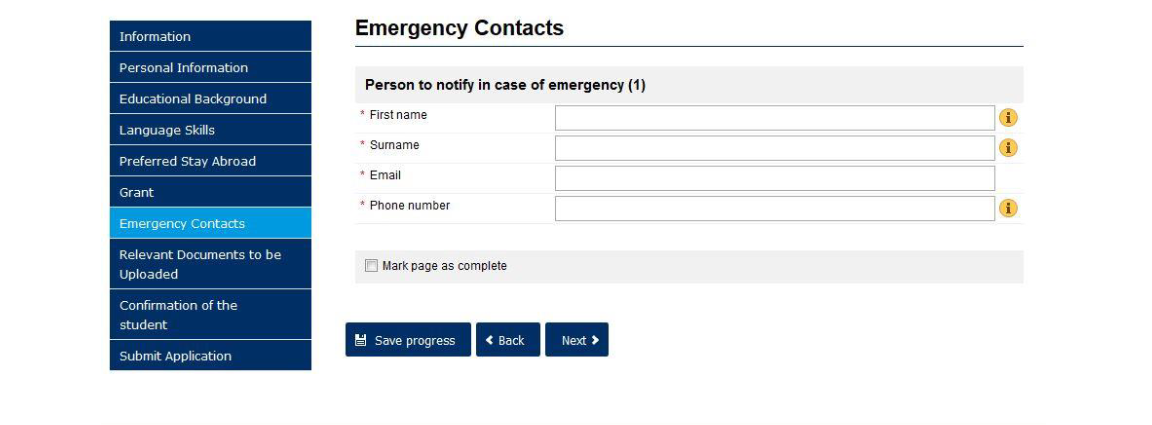Screen dimensions: 1152x425
Task: Select the Emergency Contacts sidebar item
Action: (210, 223)
